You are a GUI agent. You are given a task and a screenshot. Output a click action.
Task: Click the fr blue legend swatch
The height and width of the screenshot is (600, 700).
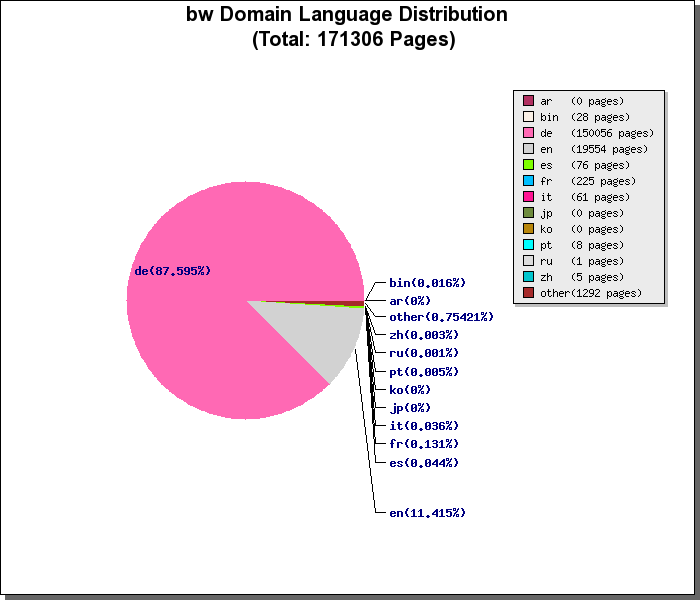528,181
